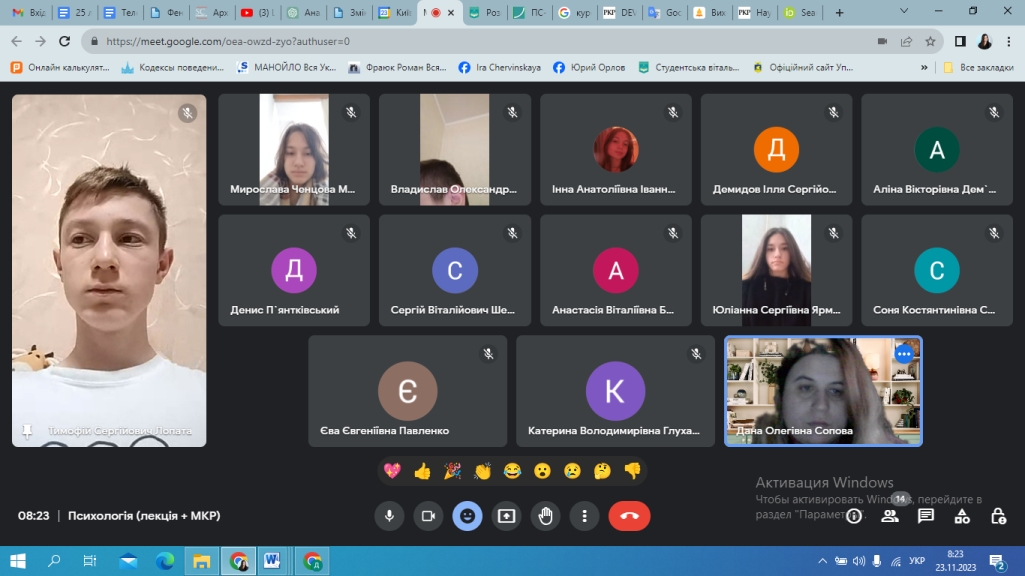Open the Chrome profile avatar
1025x576 pixels.
tap(984, 41)
